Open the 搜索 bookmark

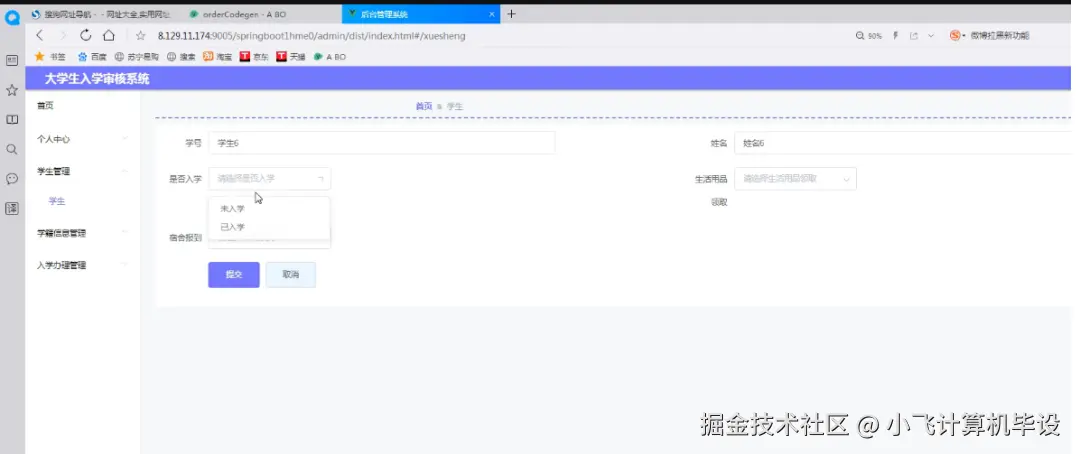tap(181, 57)
